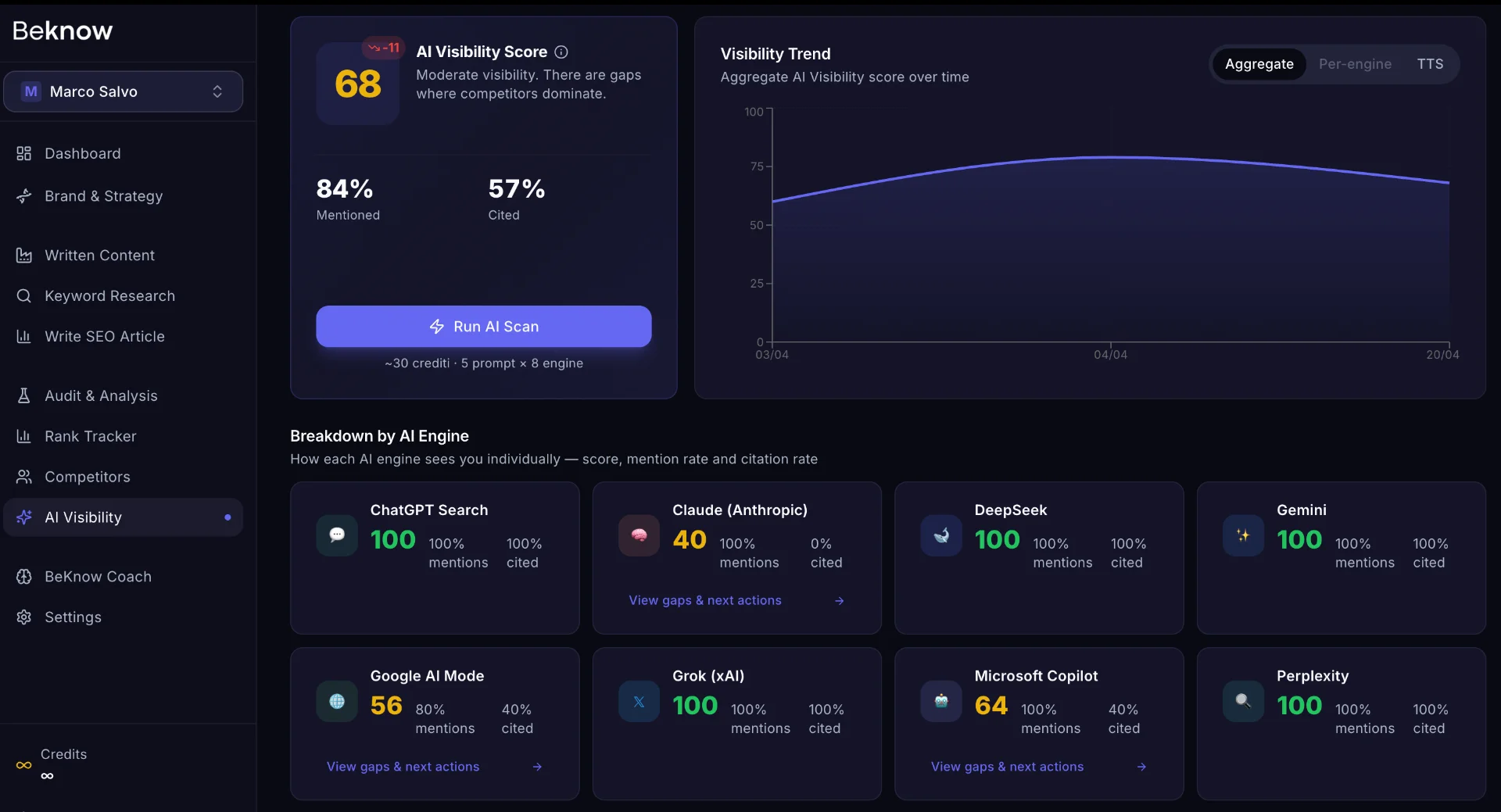The width and height of the screenshot is (1501, 812).
Task: Click the Microsoft Copilot robot icon
Action: 941,701
